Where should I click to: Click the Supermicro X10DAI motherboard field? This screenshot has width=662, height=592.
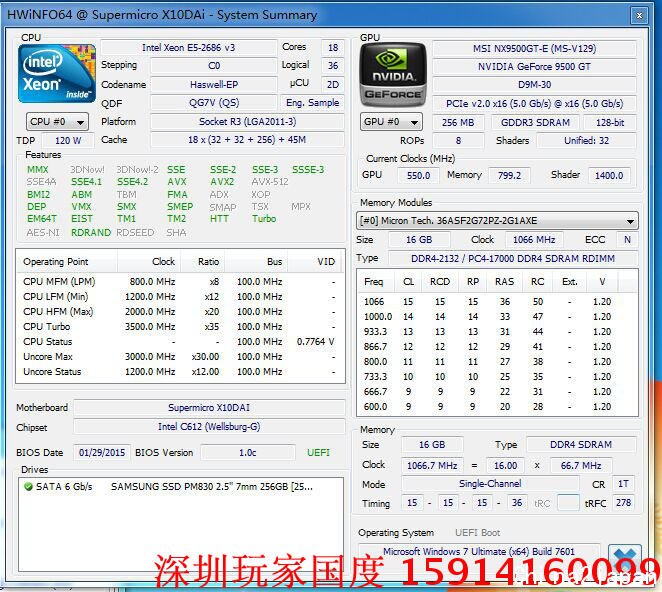(209, 408)
